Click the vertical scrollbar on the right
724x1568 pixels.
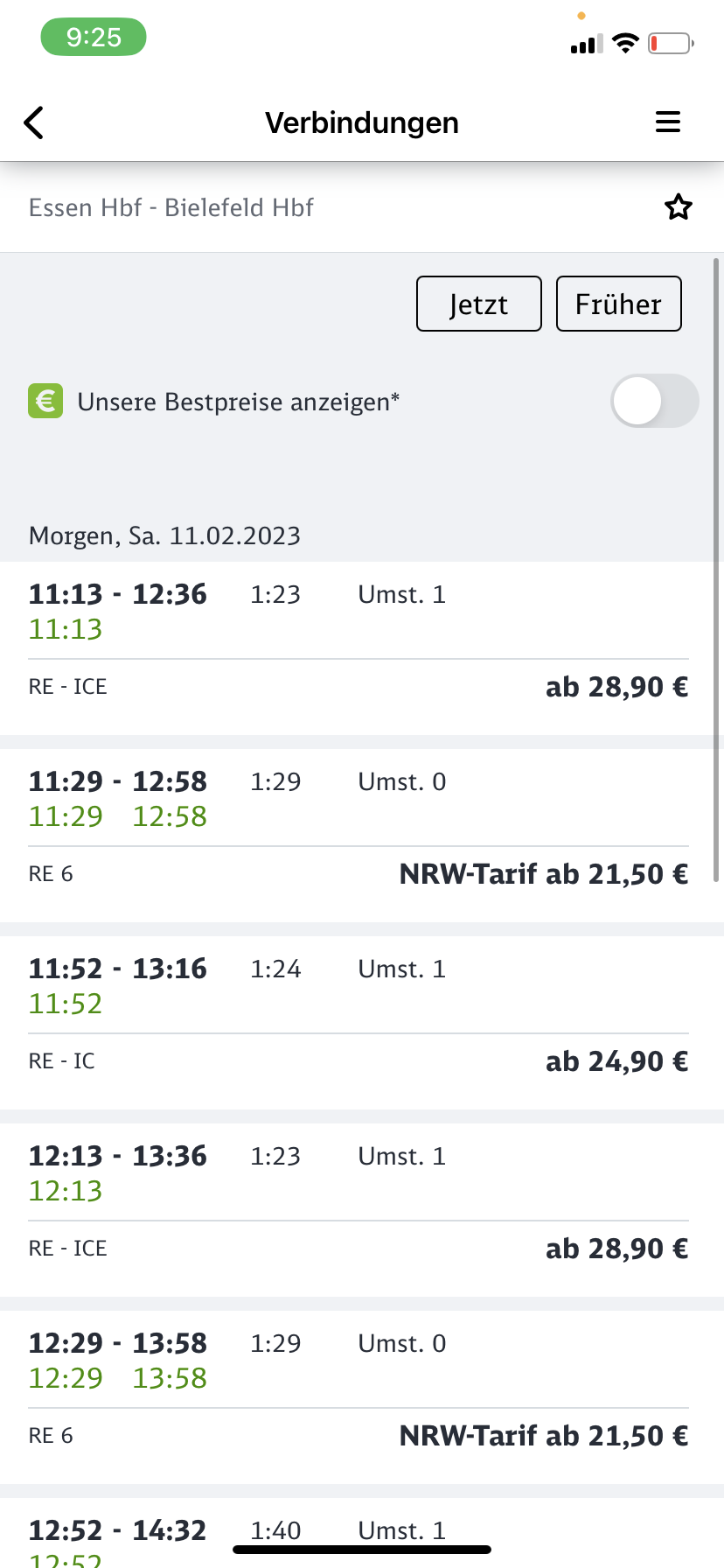point(717,569)
